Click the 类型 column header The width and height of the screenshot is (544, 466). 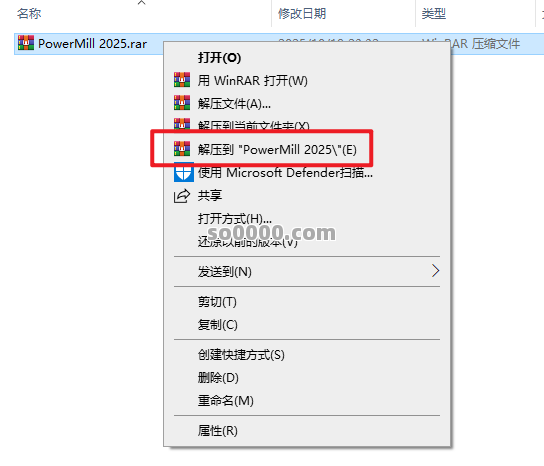pos(434,14)
